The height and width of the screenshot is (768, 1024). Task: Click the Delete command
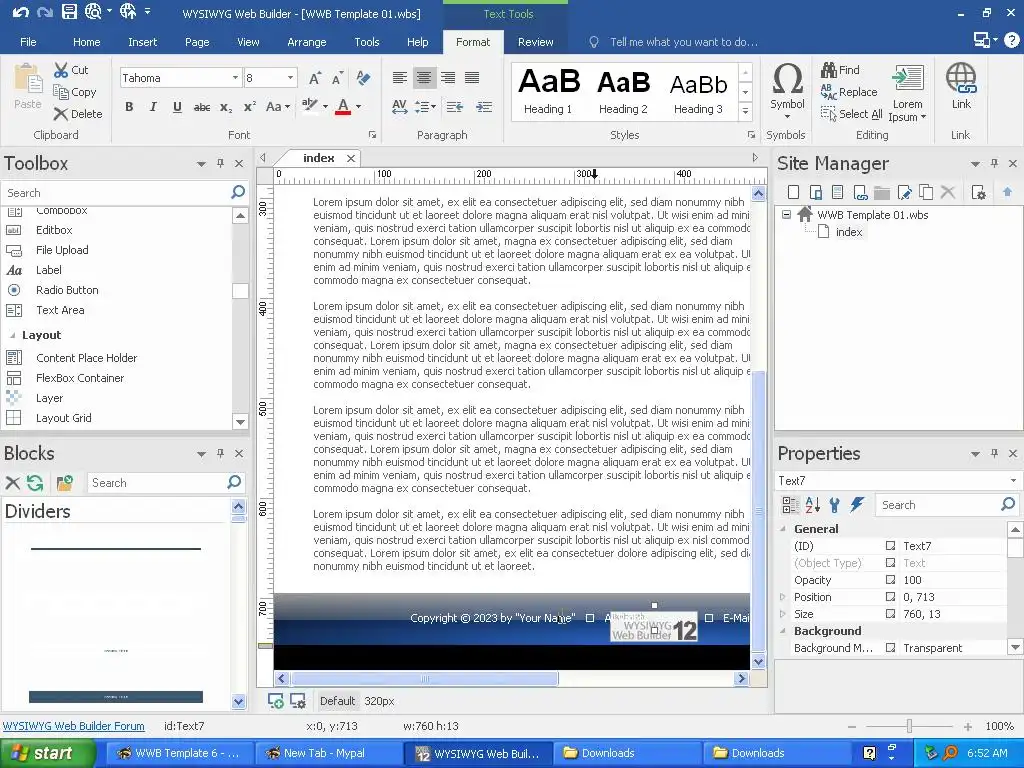pyautogui.click(x=78, y=114)
